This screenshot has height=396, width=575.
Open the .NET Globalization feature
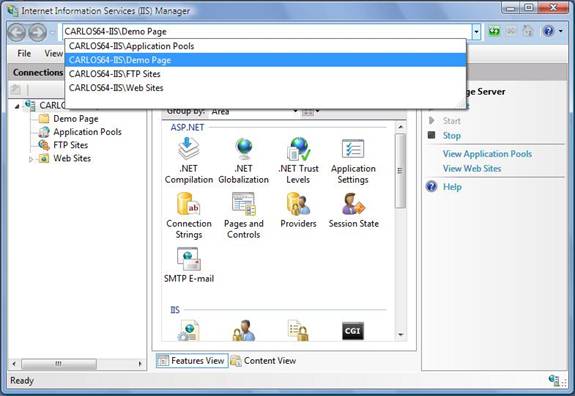pos(243,160)
